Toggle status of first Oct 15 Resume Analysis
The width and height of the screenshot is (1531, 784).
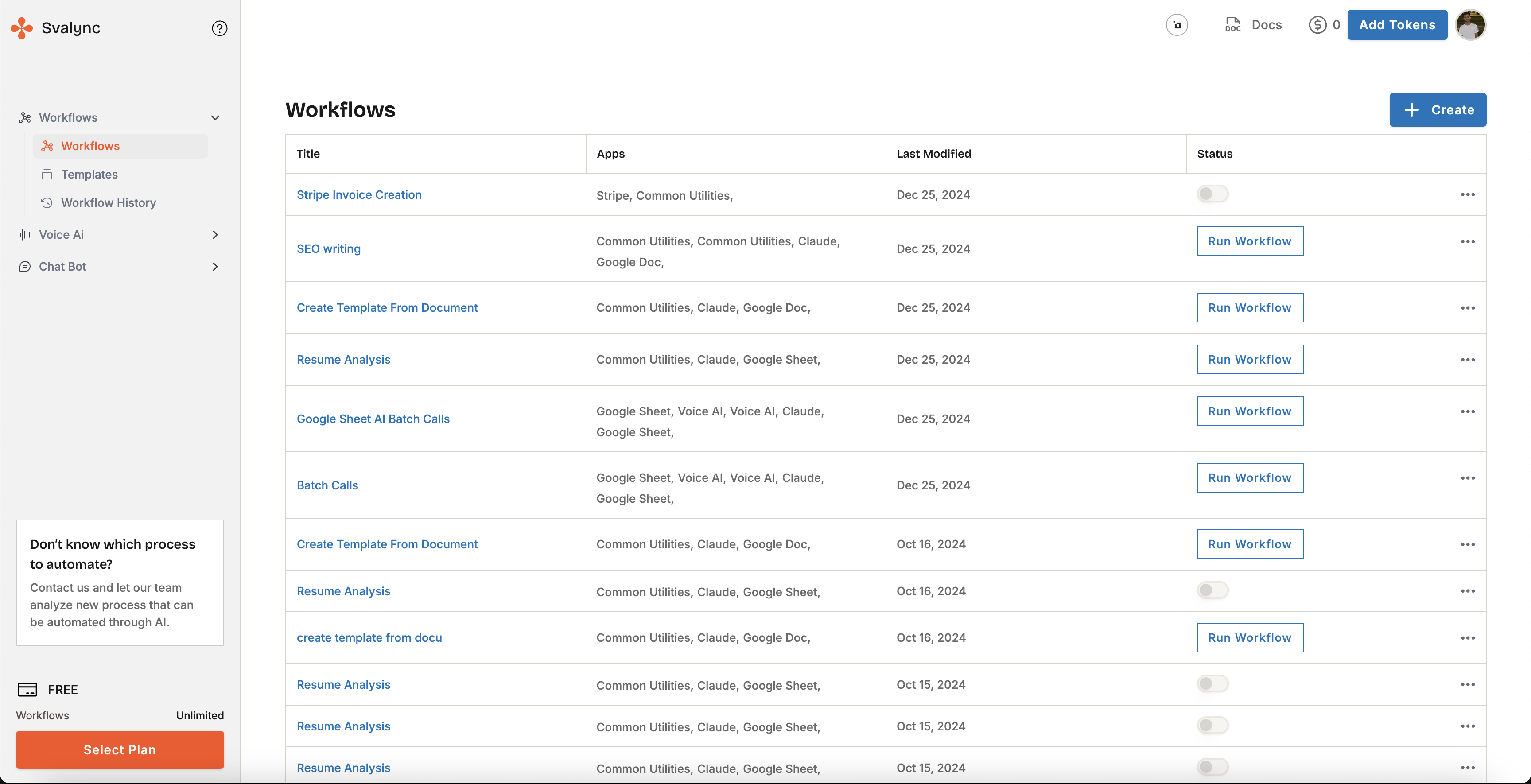(1212, 684)
